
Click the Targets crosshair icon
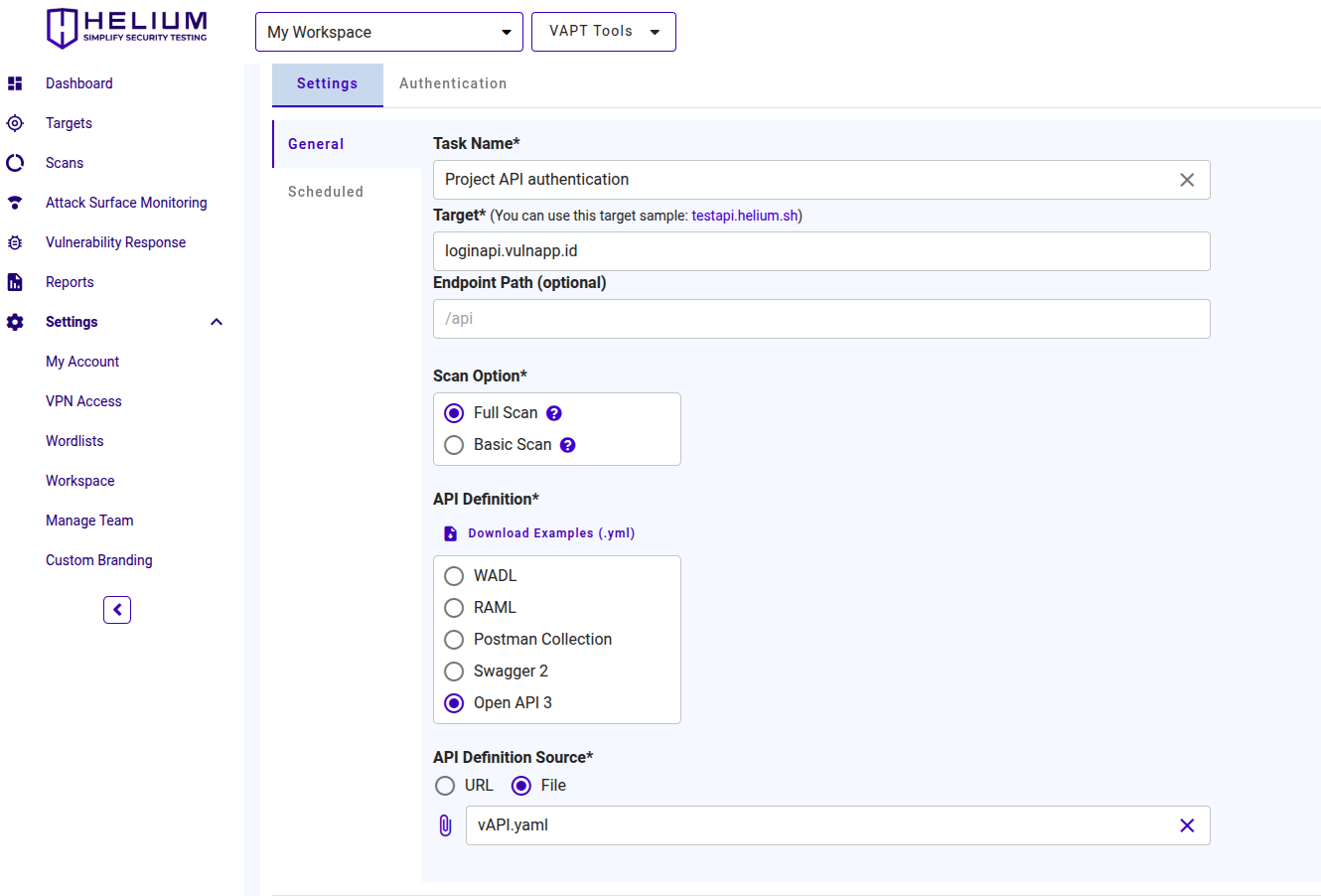[15, 123]
